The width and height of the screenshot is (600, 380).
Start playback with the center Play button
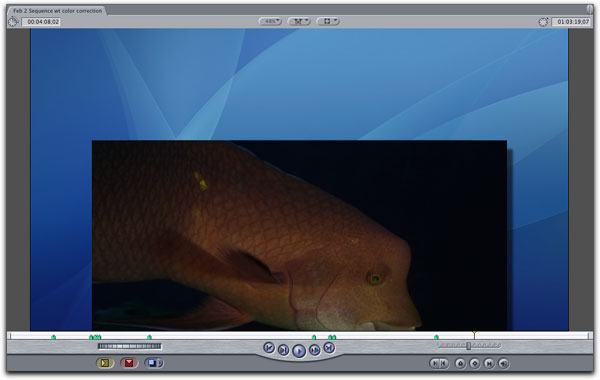coord(299,351)
